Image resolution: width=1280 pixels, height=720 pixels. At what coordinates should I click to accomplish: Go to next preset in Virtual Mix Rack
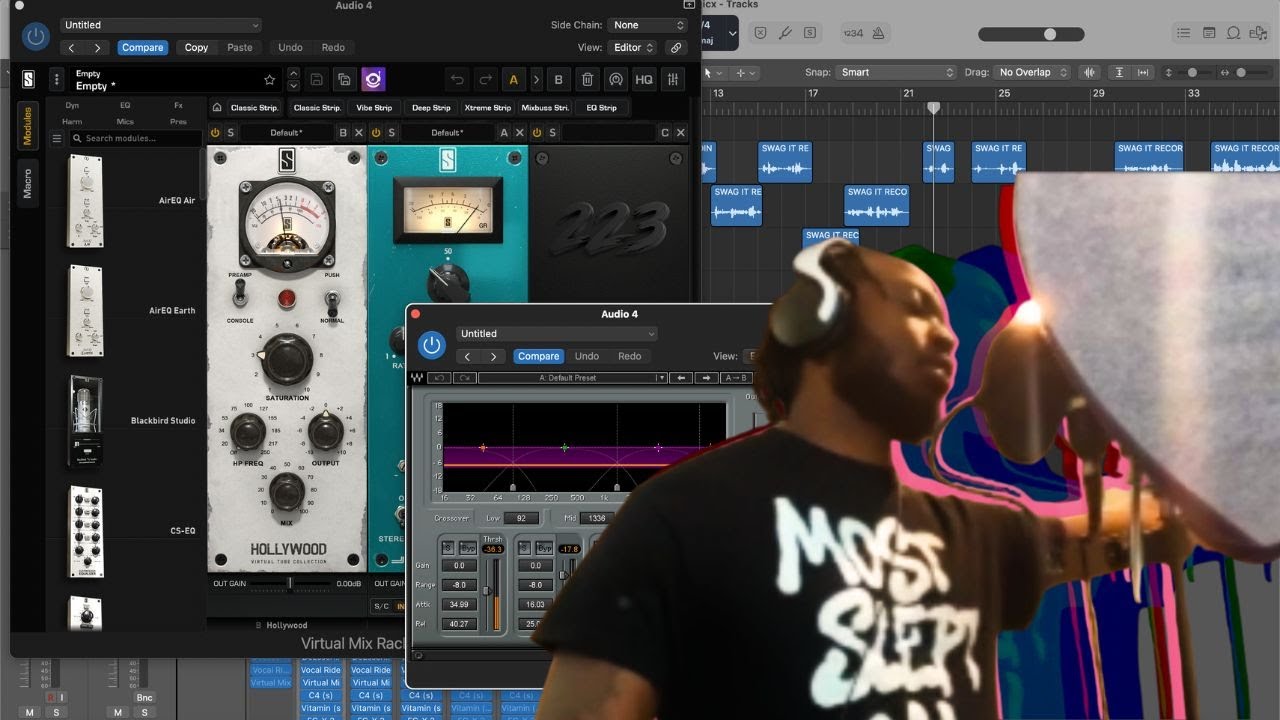[x=97, y=47]
